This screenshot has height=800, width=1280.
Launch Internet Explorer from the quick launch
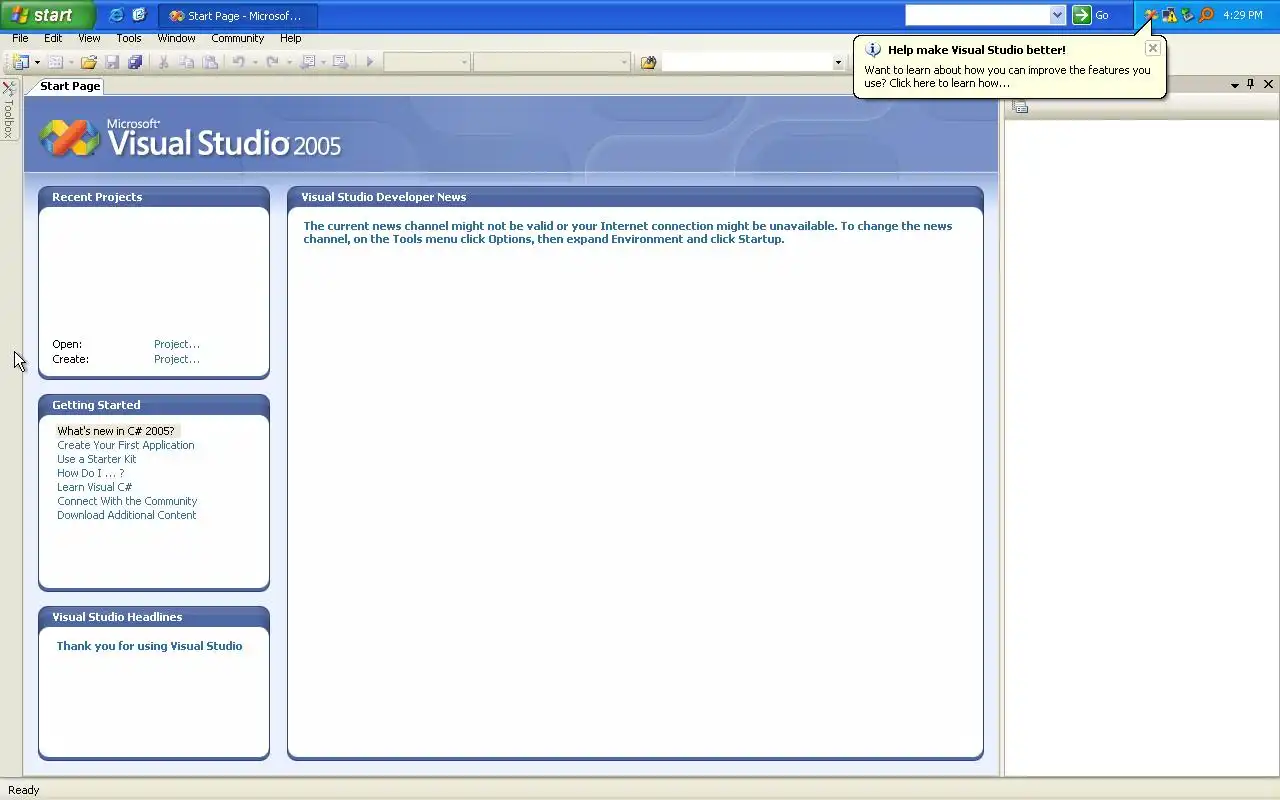tap(116, 15)
